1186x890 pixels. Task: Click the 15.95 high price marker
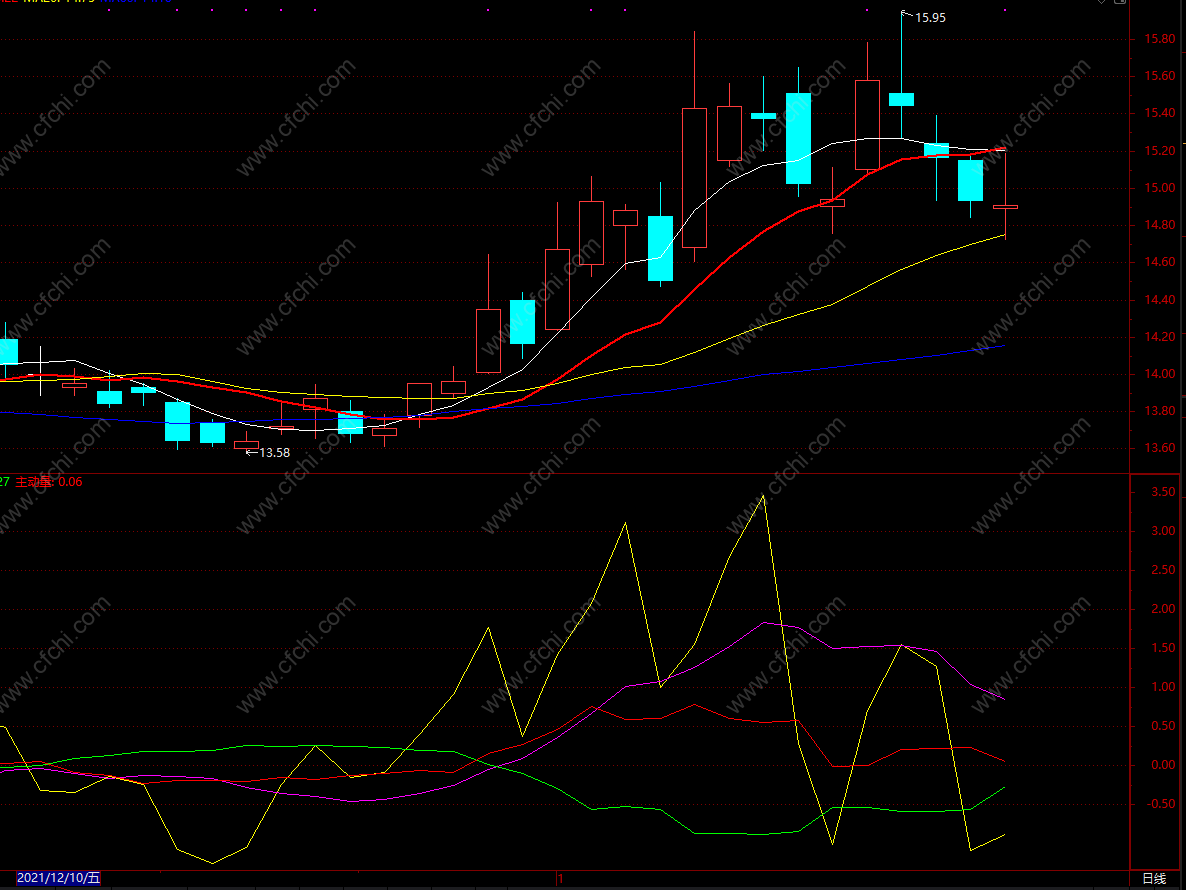click(930, 17)
